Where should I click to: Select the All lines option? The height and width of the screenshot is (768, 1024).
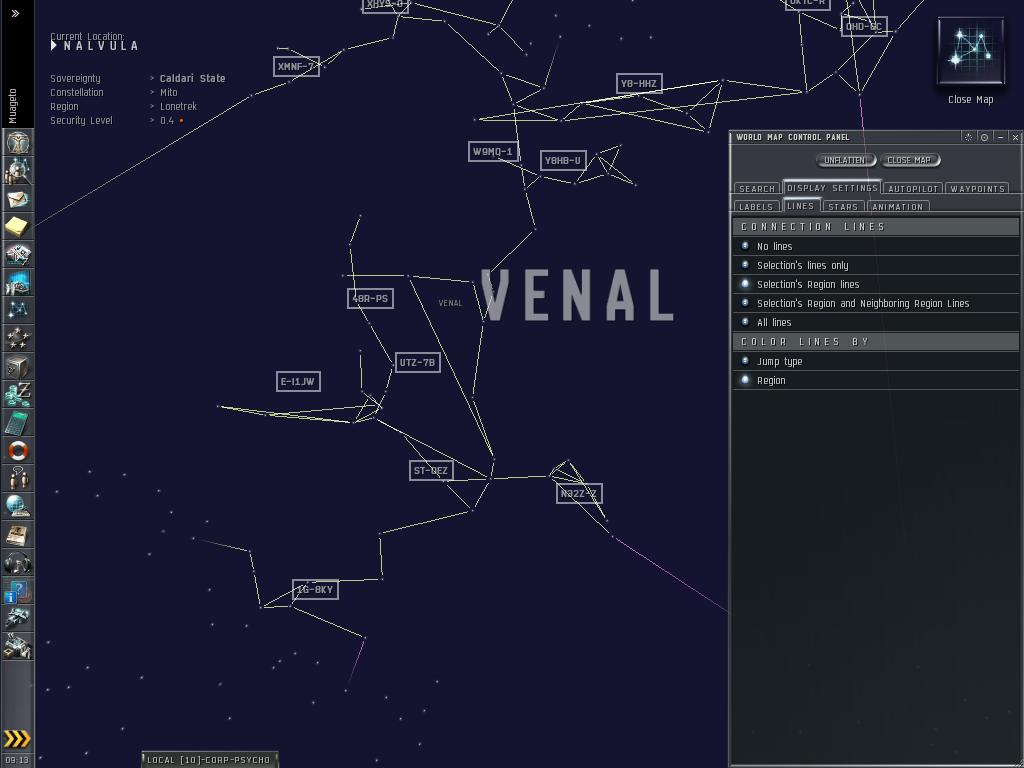point(876,322)
